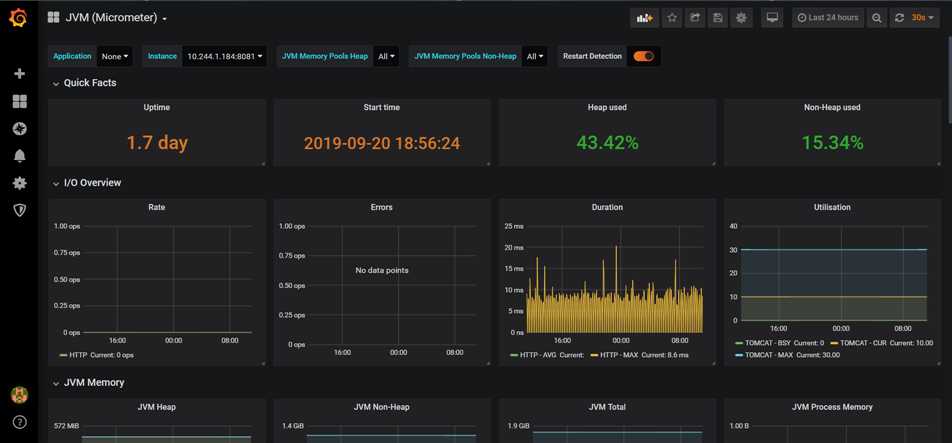Click the JVM Memory Pools Heap label
The height and width of the screenshot is (443, 952).
(324, 56)
